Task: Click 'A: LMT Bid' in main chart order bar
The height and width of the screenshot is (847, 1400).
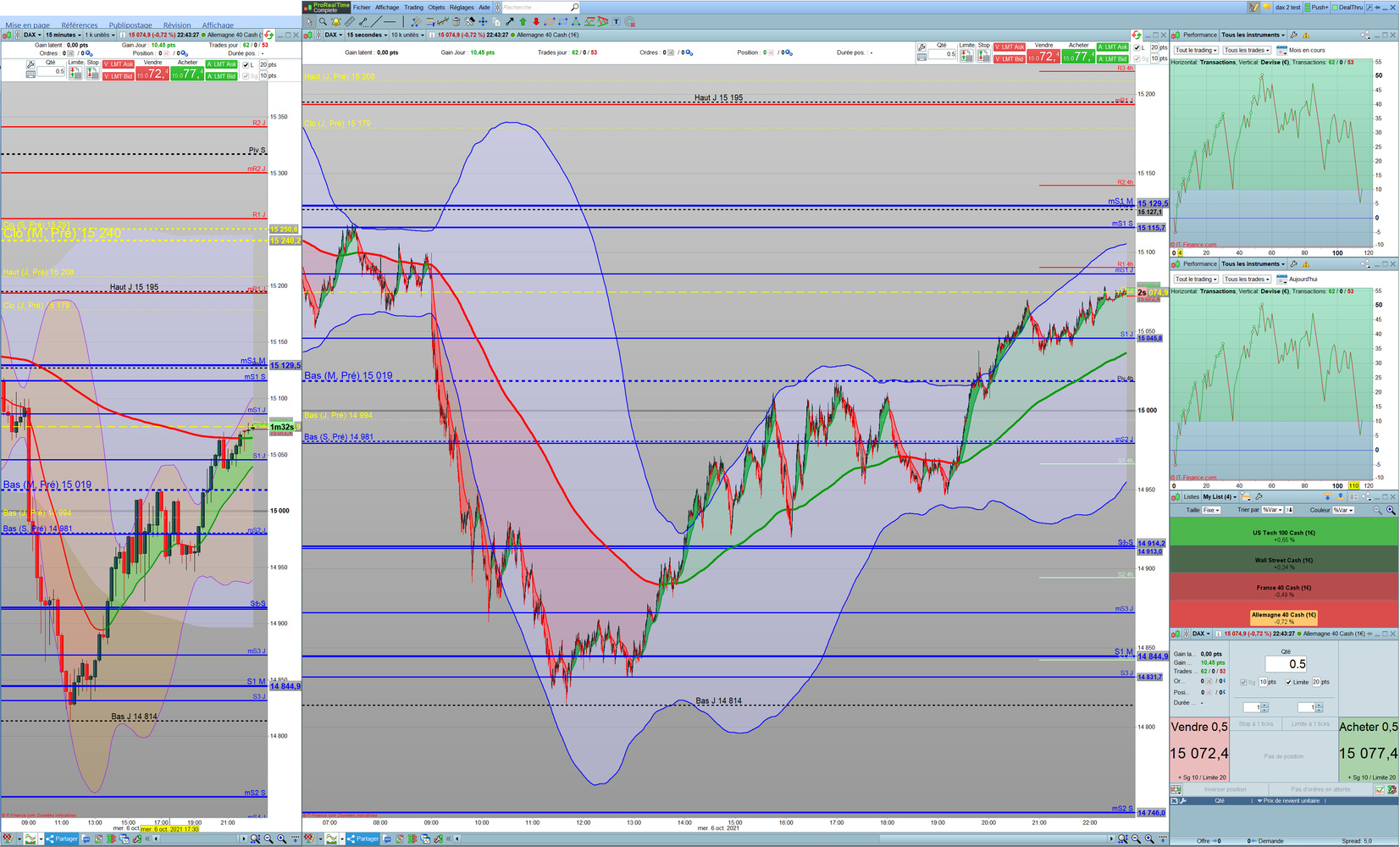Action: point(1113,58)
